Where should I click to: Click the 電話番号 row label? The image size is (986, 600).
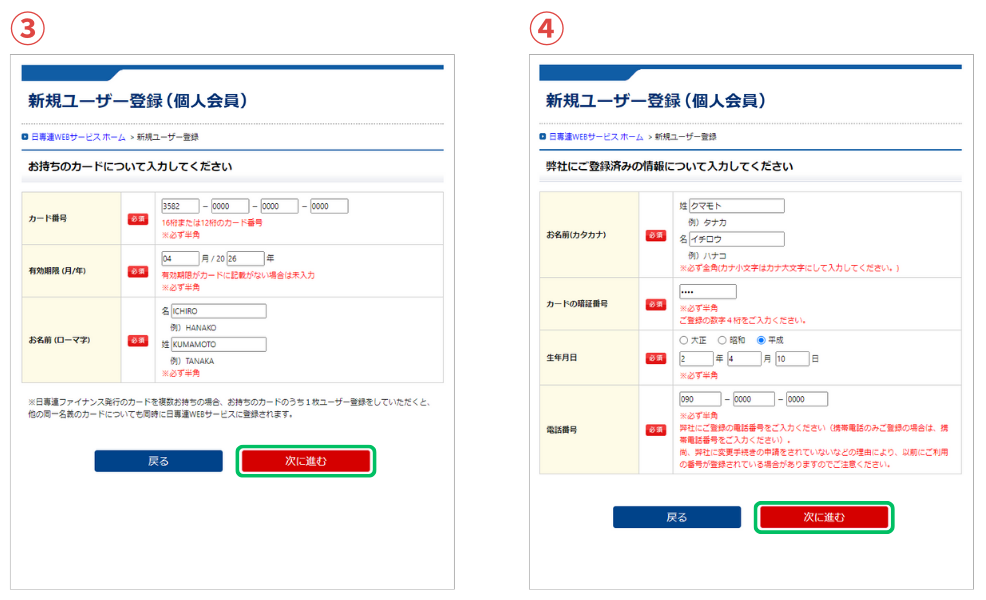pyautogui.click(x=562, y=430)
